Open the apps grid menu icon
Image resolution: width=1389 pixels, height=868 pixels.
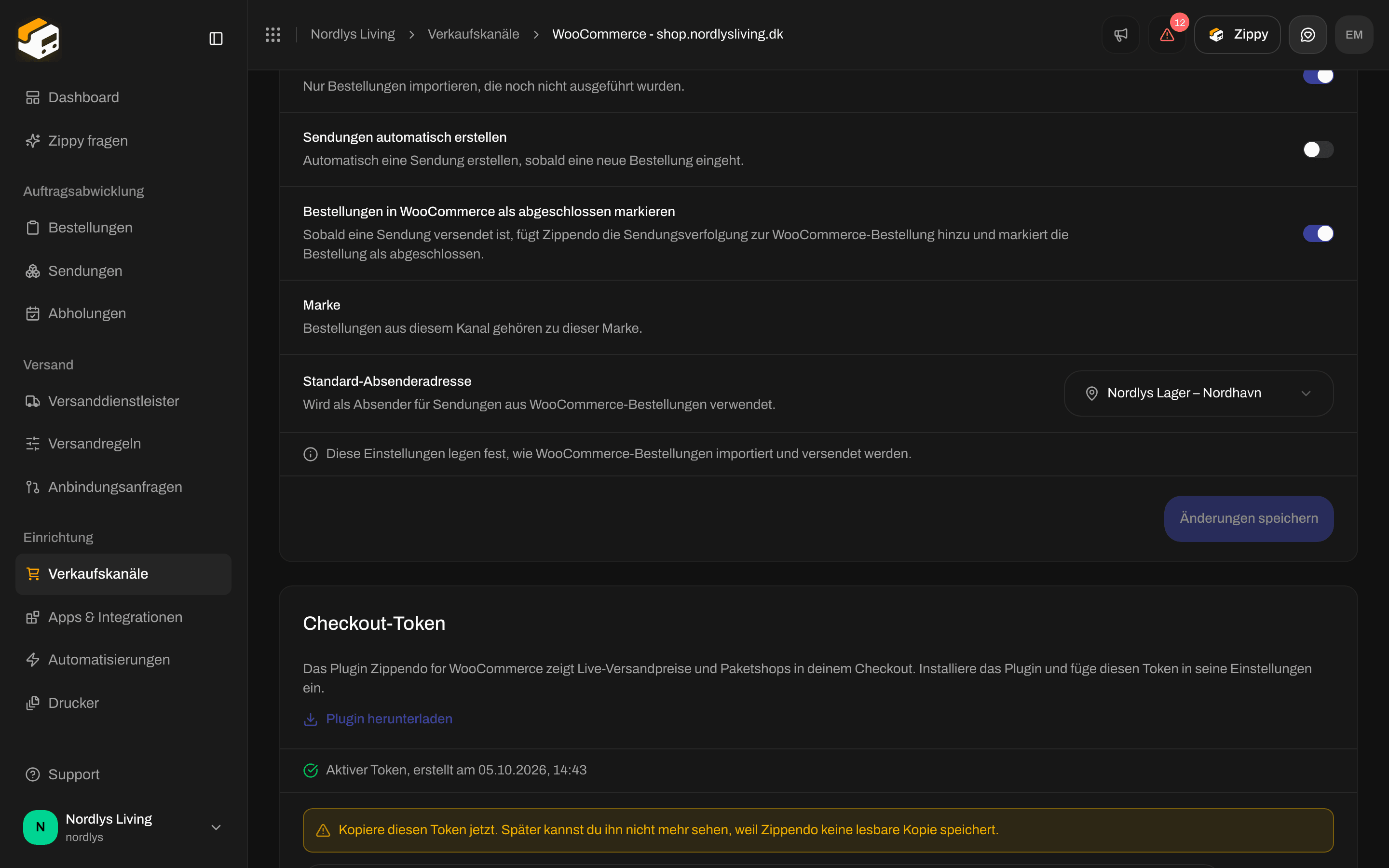click(x=272, y=34)
